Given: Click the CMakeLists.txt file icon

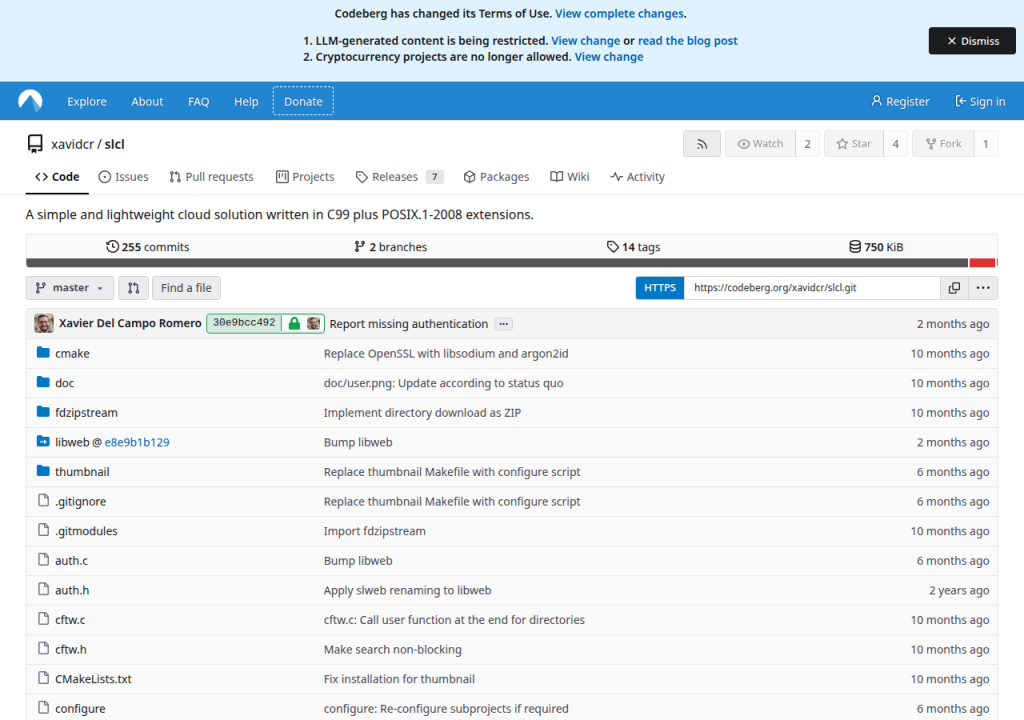Looking at the screenshot, I should (43, 678).
